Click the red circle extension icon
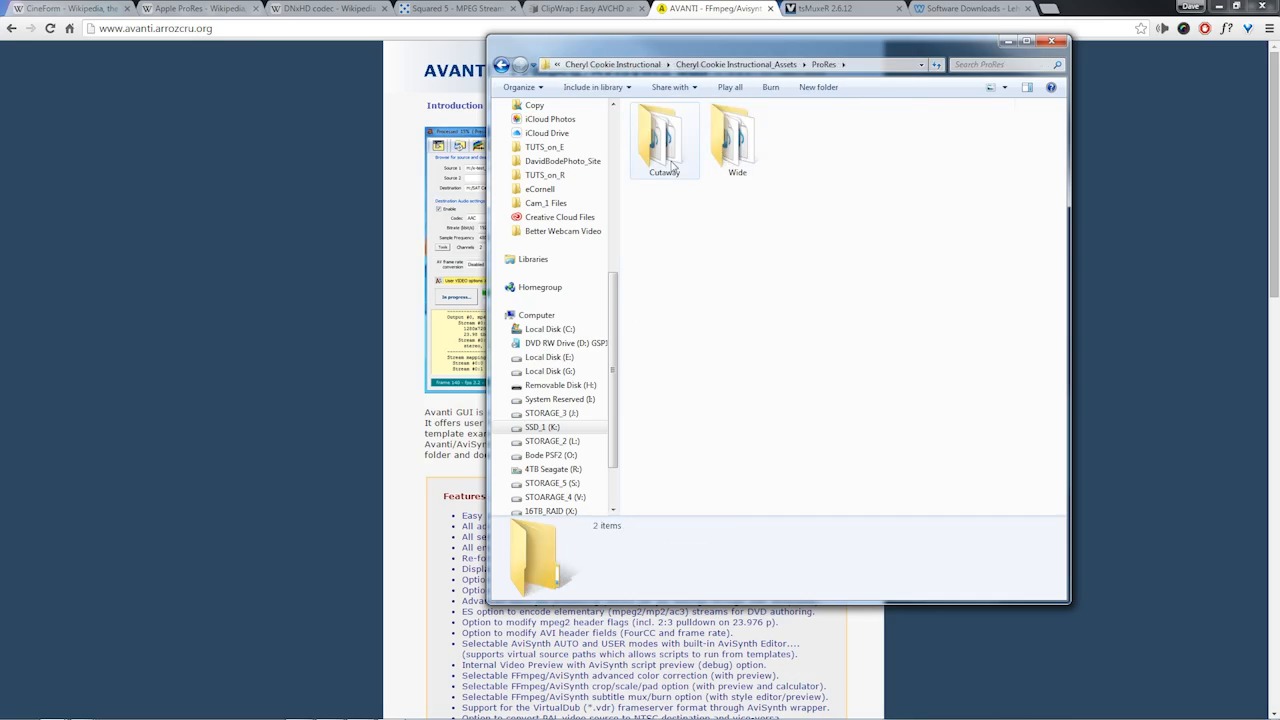This screenshot has height=720, width=1280. pos(1205,28)
